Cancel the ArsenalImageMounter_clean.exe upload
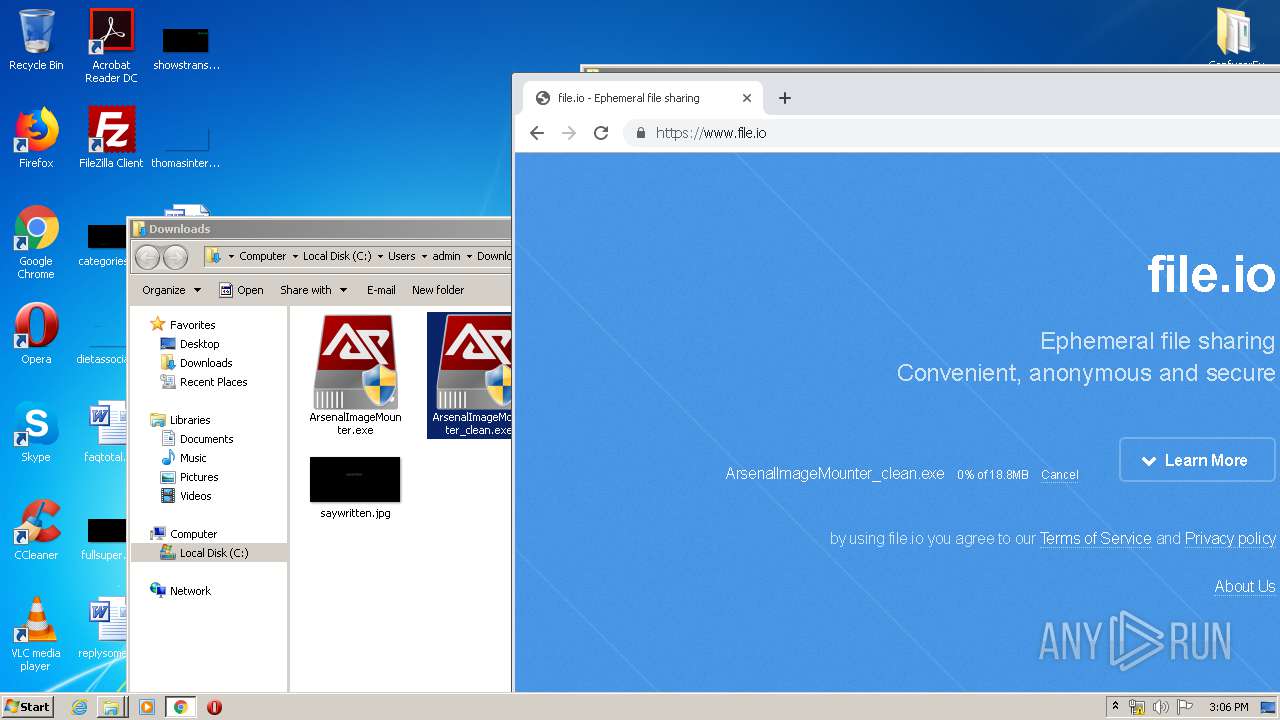This screenshot has width=1280, height=720. pyautogui.click(x=1059, y=475)
